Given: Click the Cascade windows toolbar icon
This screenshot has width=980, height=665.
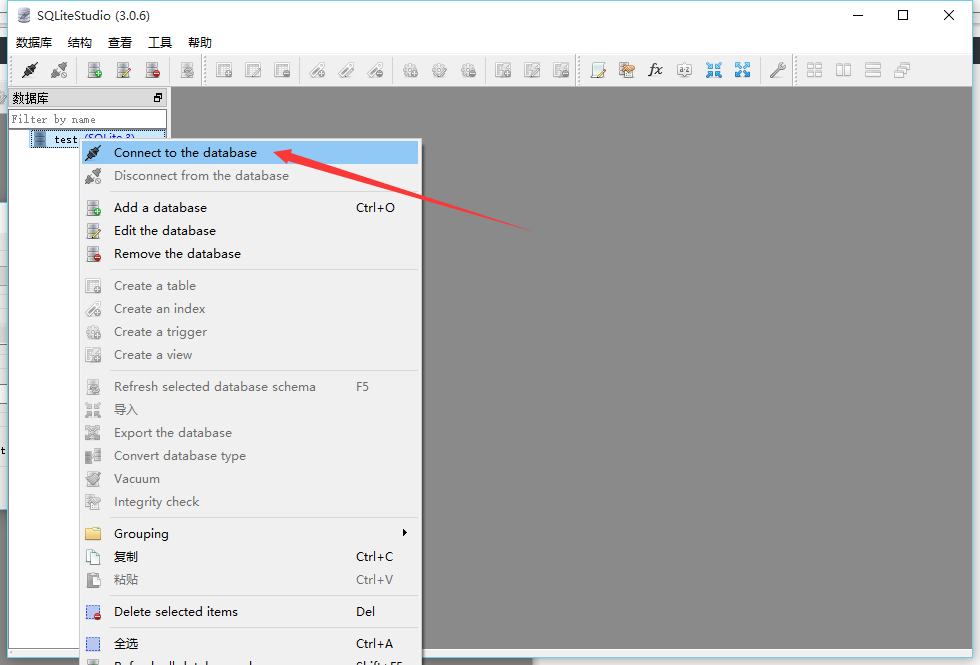Looking at the screenshot, I should click(901, 70).
